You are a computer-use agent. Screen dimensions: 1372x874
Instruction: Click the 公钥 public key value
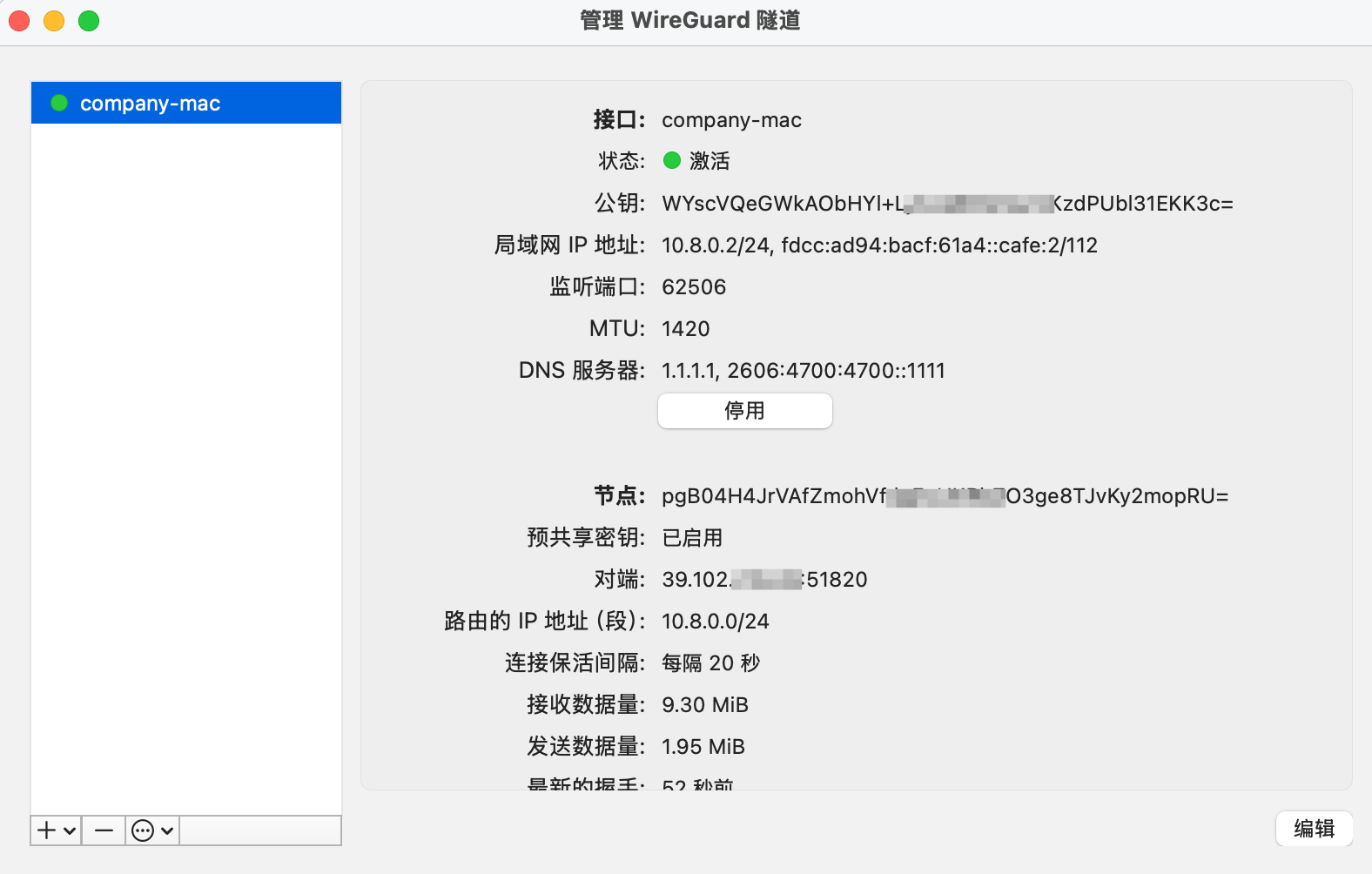click(946, 204)
